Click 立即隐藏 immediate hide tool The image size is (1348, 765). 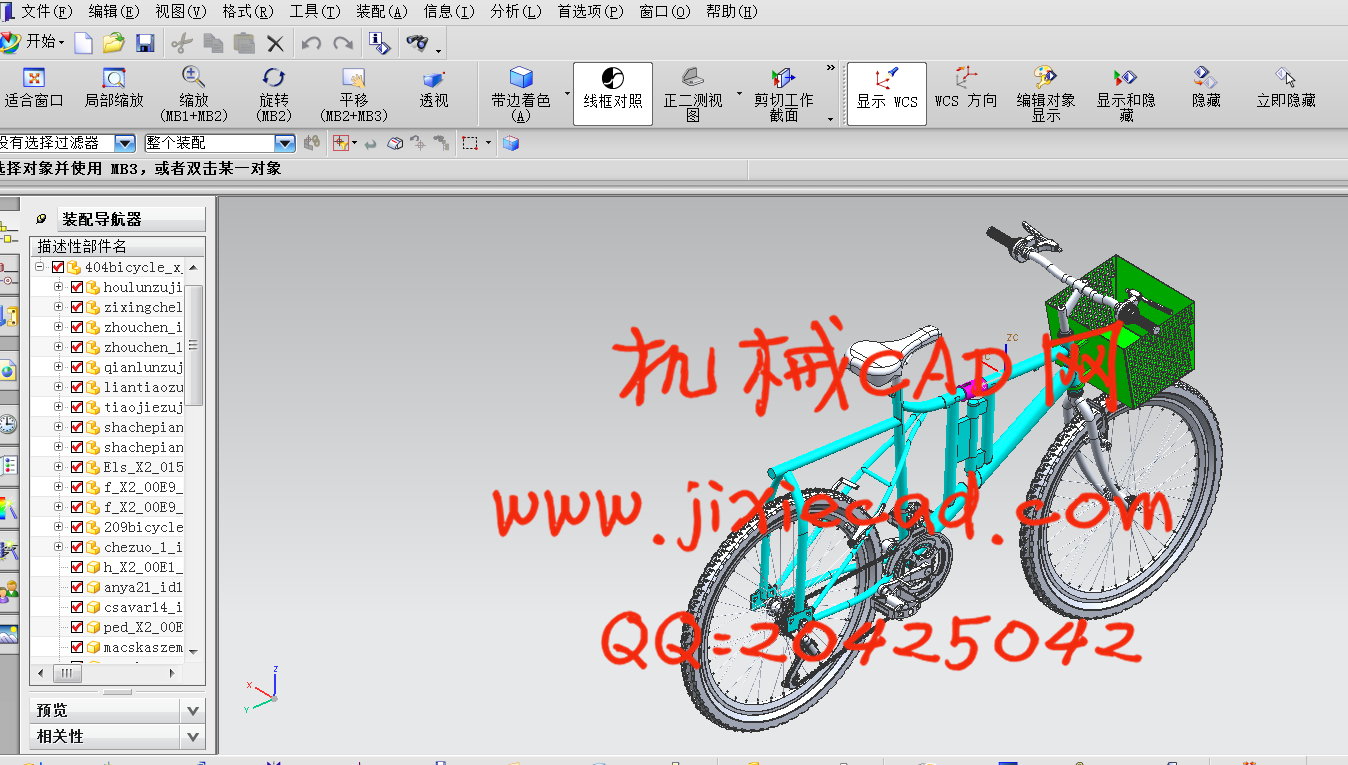(x=1286, y=89)
